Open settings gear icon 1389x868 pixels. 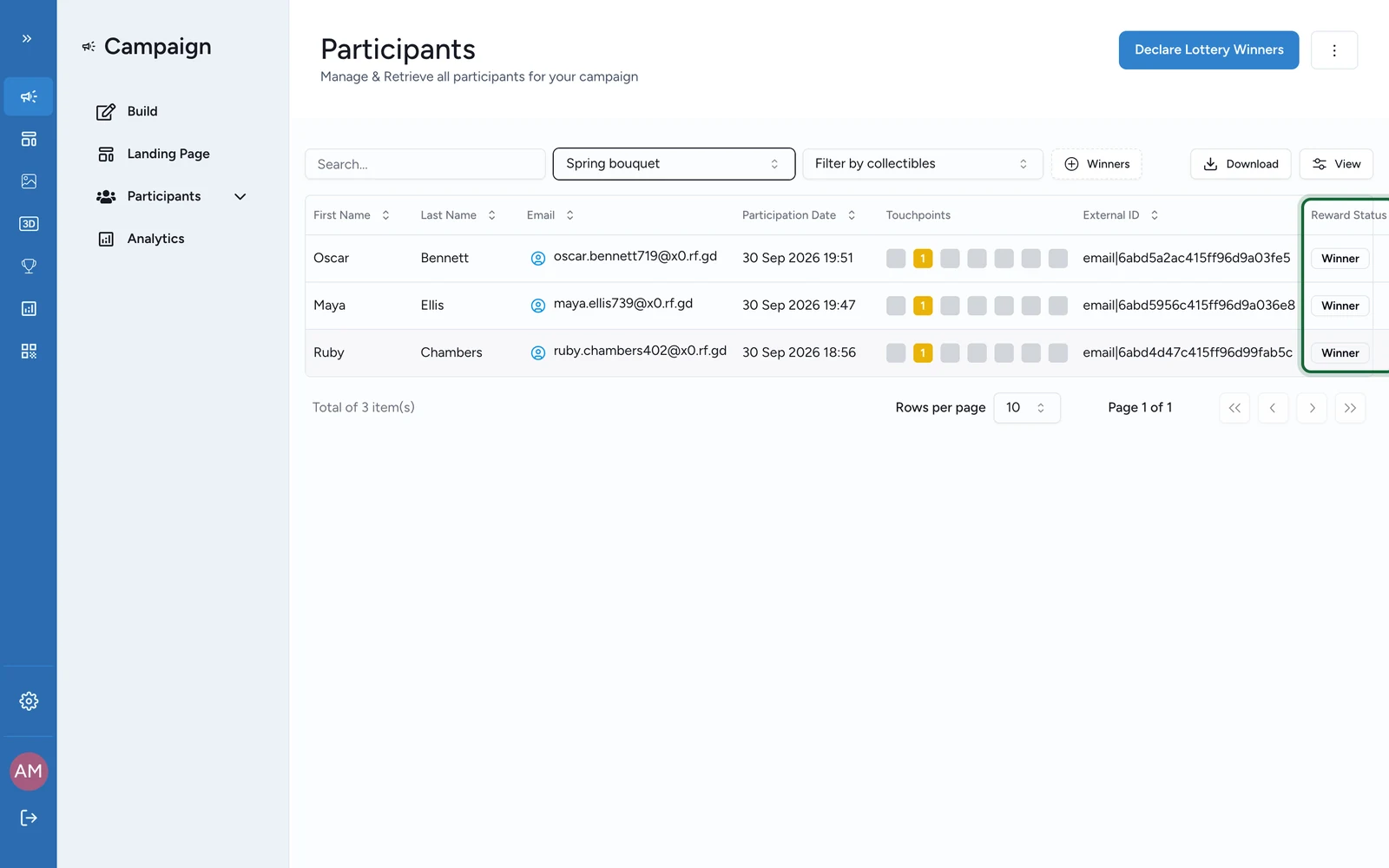(x=29, y=700)
